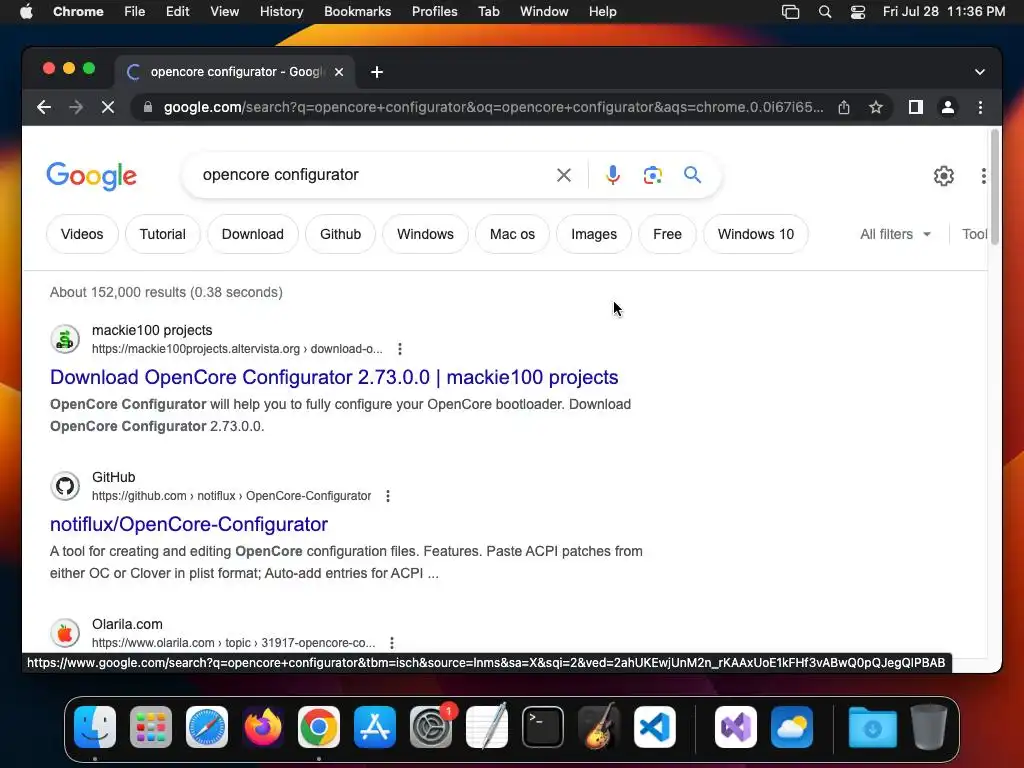Apply the Download filter chip
This screenshot has width=1024, height=768.
(253, 234)
